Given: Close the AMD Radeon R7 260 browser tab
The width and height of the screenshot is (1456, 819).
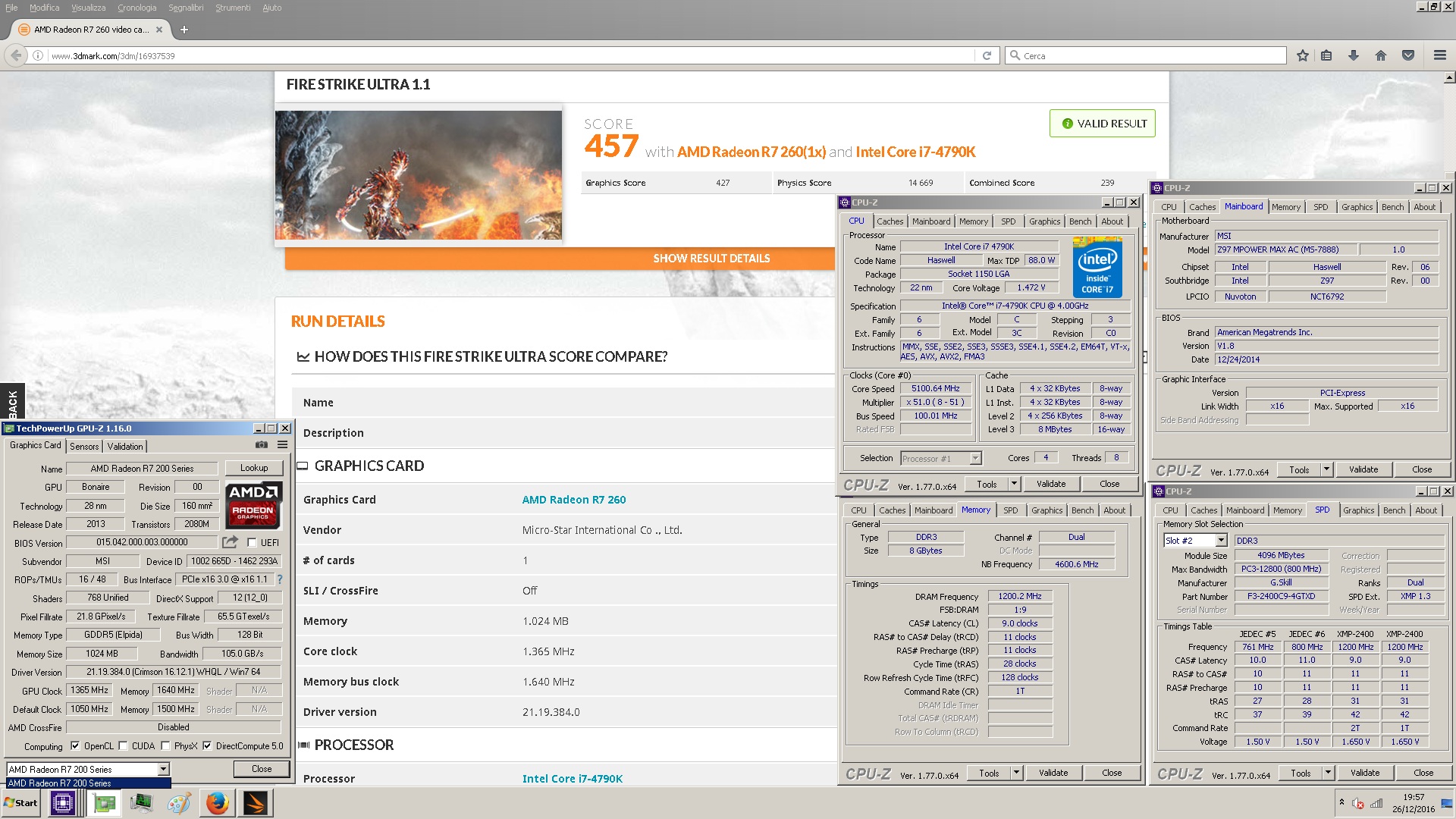Looking at the screenshot, I should 159,30.
